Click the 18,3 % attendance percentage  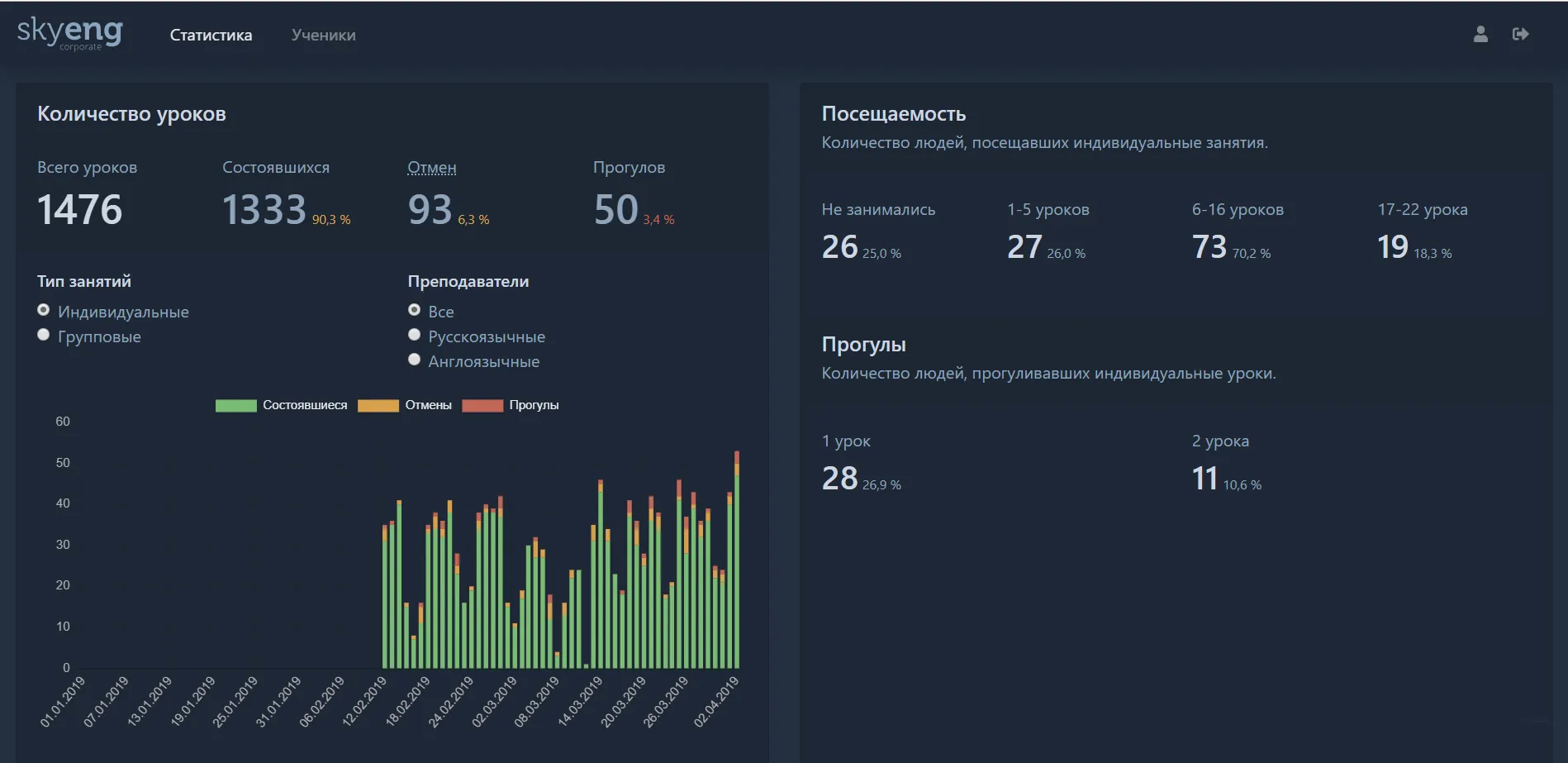click(1433, 254)
